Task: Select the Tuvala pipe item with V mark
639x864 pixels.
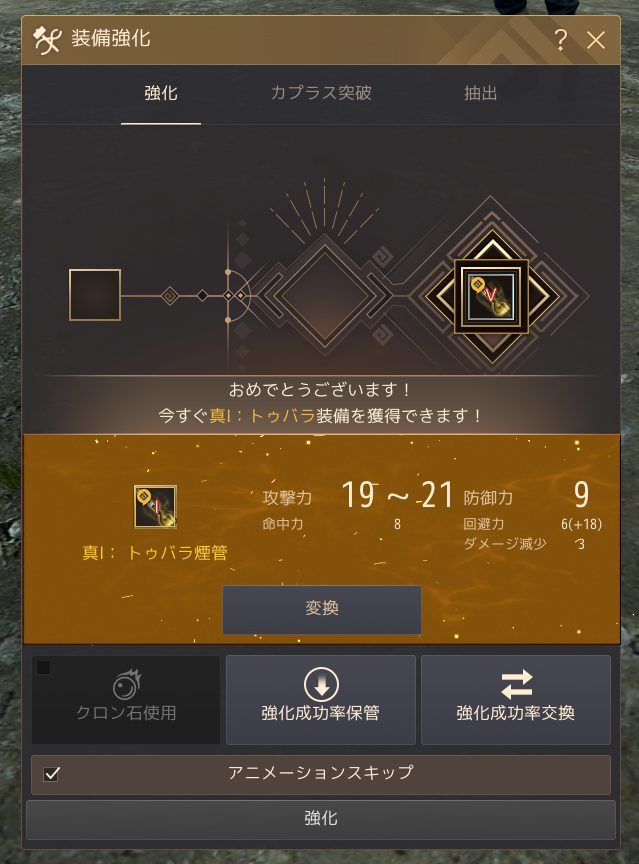Action: tap(491, 297)
